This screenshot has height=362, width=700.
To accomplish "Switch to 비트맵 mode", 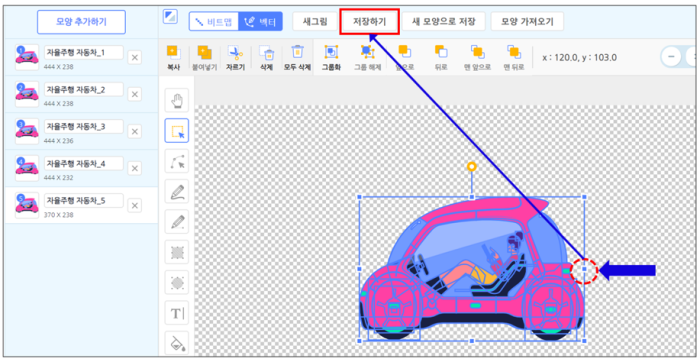I will (214, 21).
